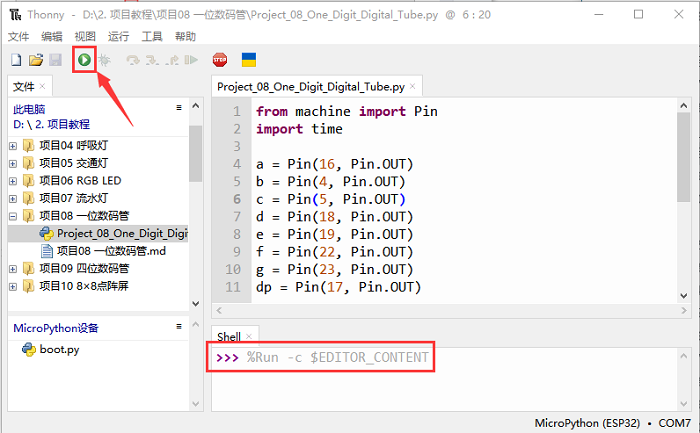
Task: Expand the 项目10 8×8点阵屏 folder
Action: 13,286
